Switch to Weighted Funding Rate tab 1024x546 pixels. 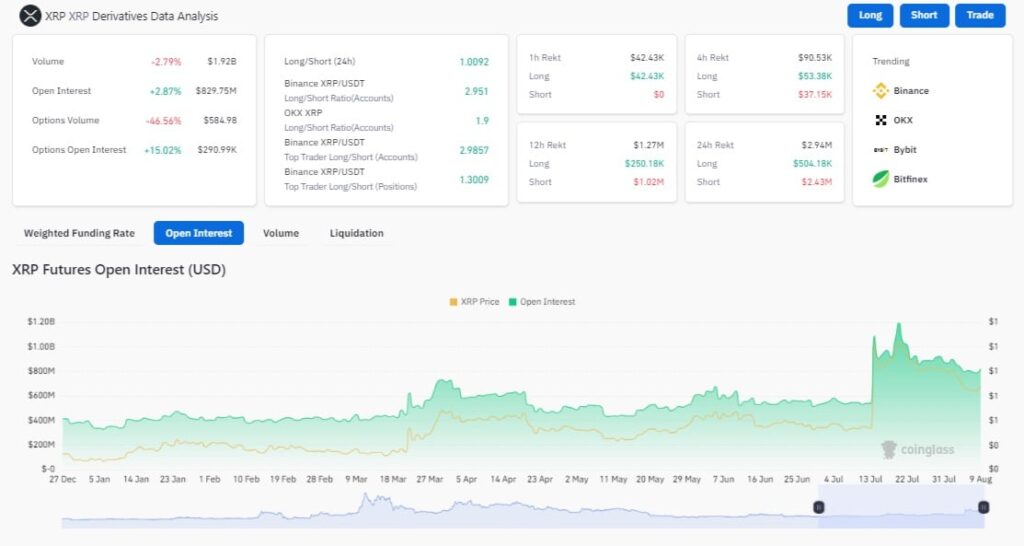79,233
